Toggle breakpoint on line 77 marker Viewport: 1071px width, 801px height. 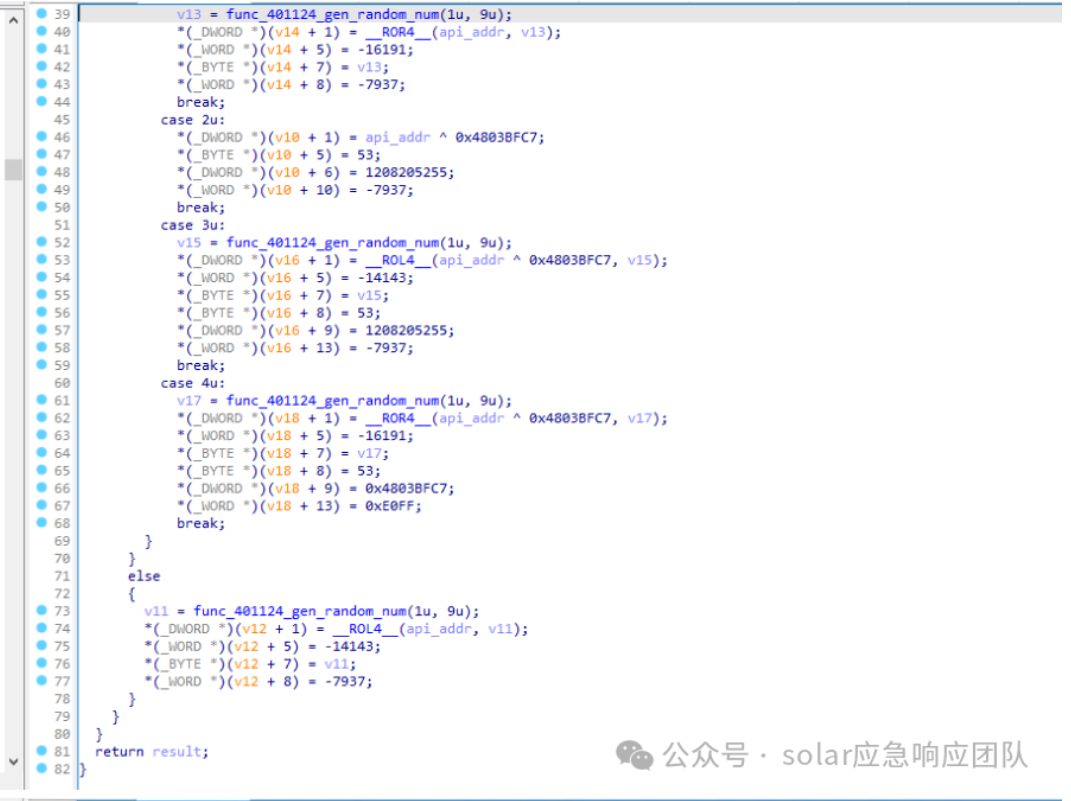(41, 681)
